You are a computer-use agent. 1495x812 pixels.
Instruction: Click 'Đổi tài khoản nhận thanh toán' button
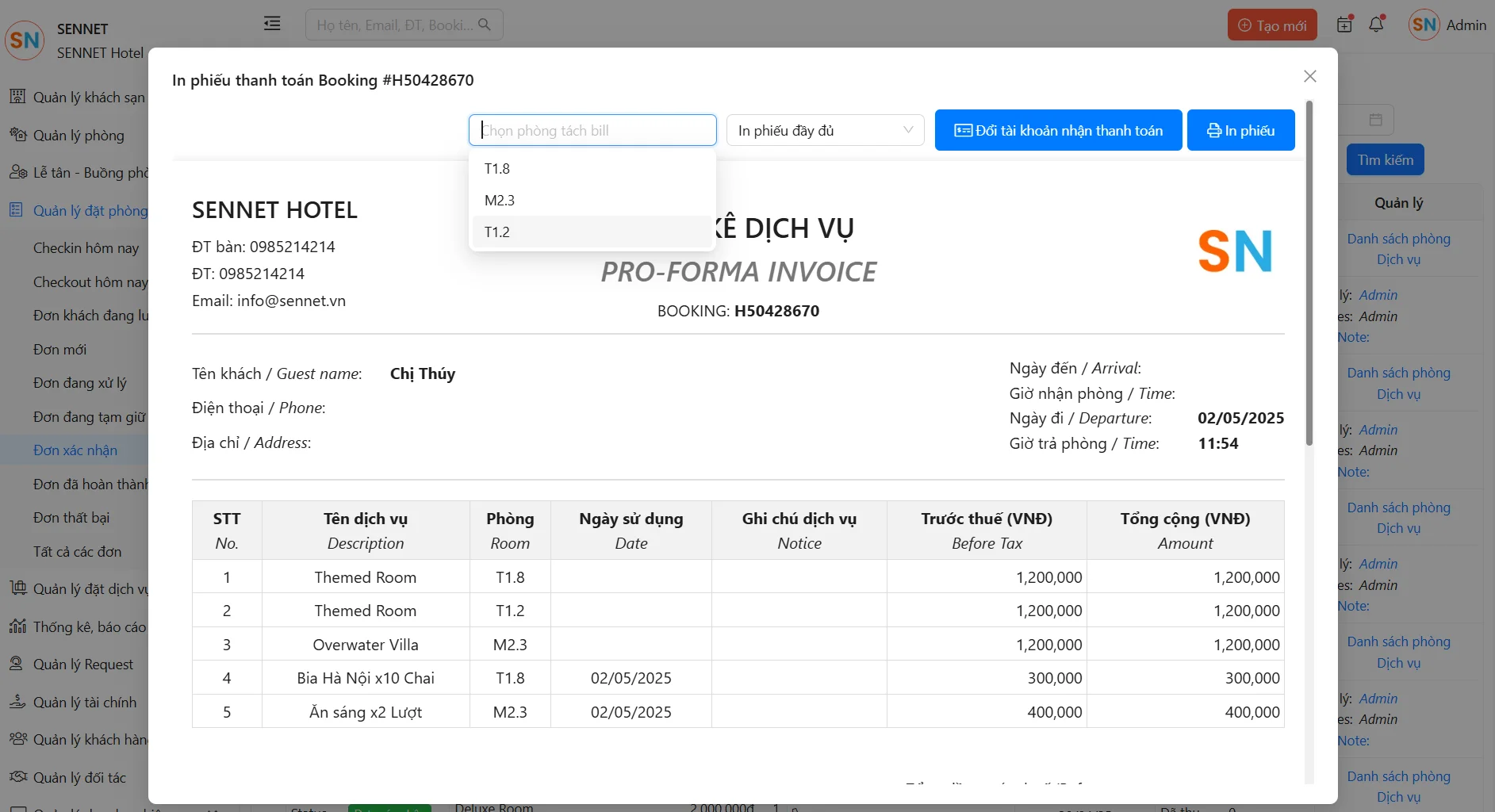click(1058, 131)
